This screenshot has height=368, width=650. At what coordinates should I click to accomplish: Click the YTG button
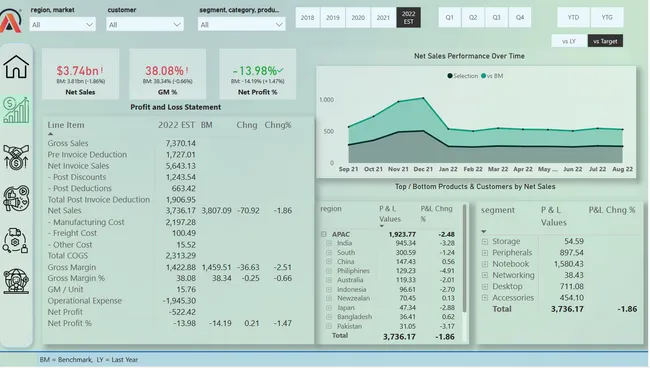pyautogui.click(x=607, y=17)
